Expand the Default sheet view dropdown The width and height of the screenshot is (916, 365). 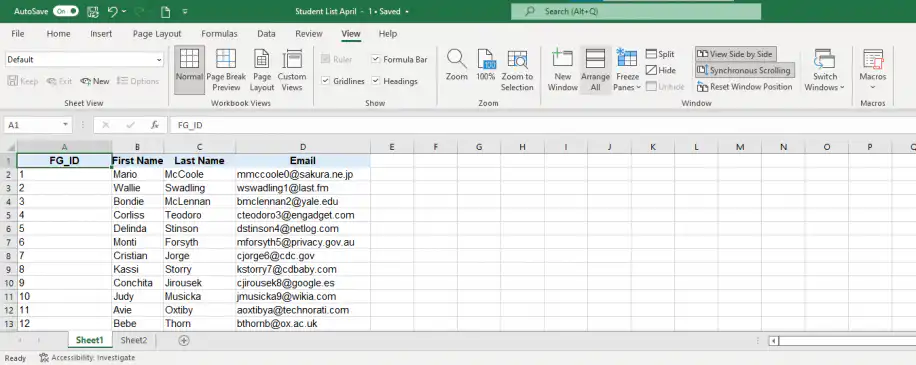159,60
